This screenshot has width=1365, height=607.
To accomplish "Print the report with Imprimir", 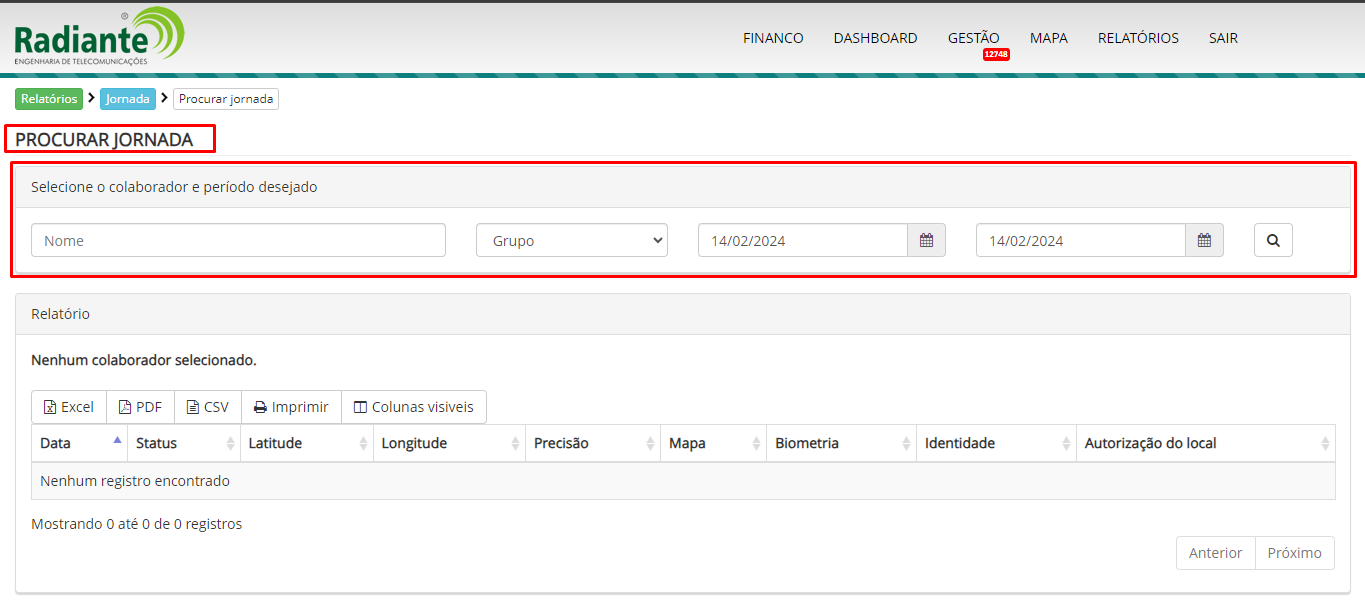I will coord(291,407).
